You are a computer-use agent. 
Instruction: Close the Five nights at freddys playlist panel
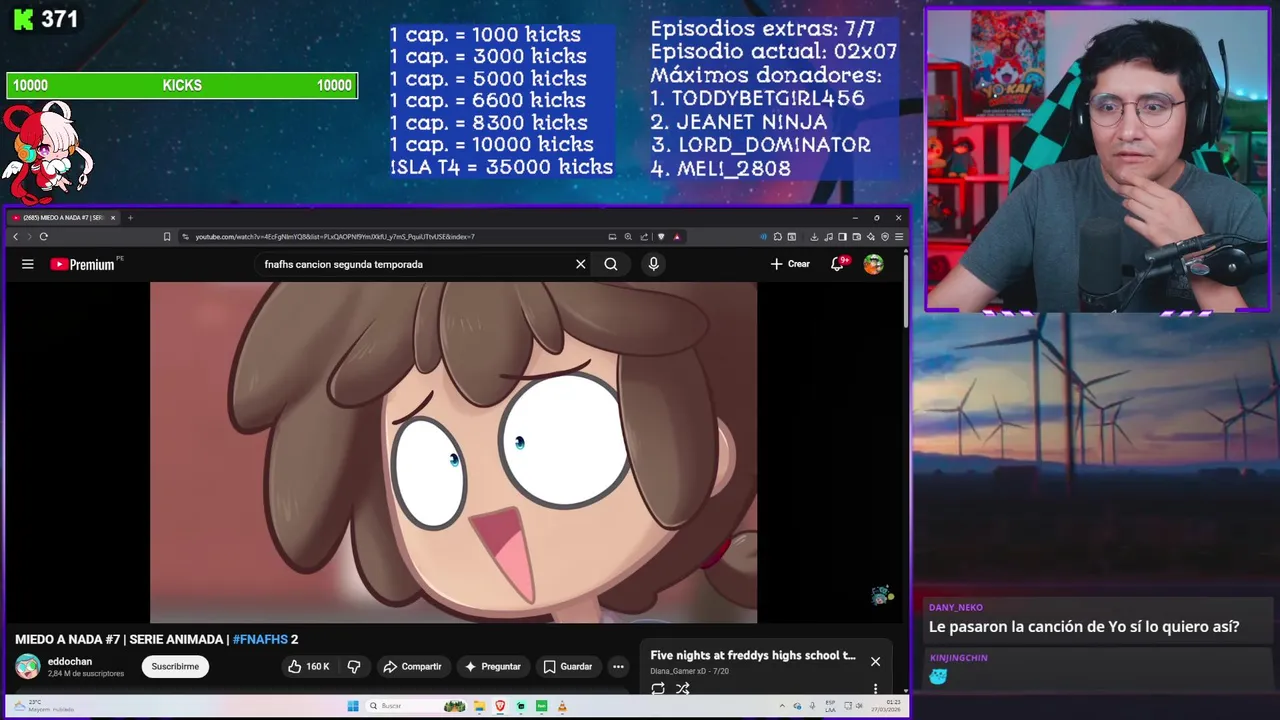(875, 662)
